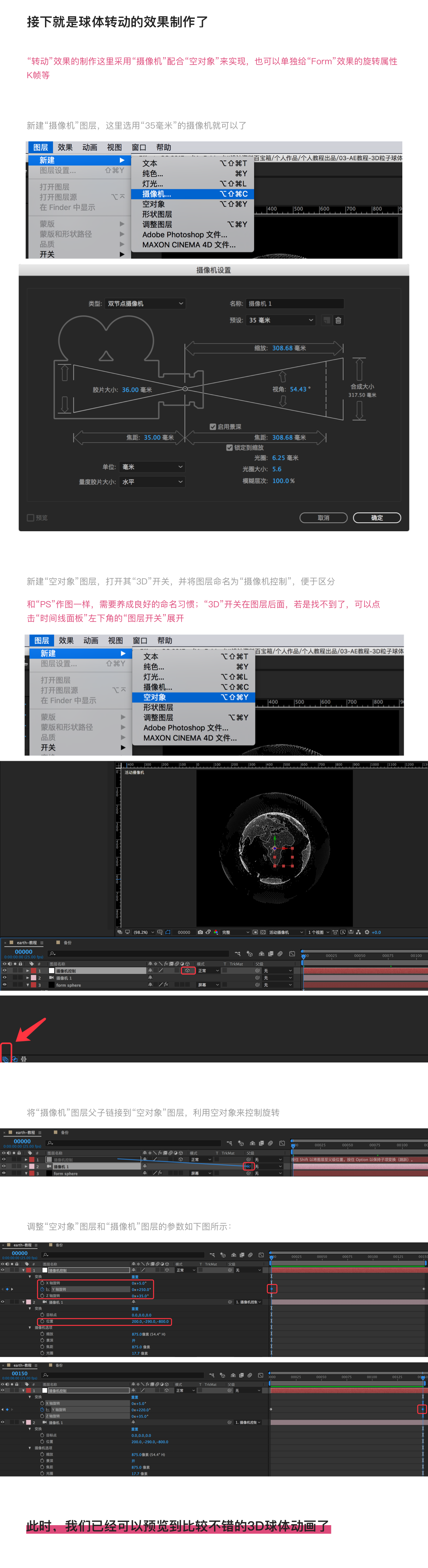This screenshot has height=1568, width=428.
Task: Open the 完整 resolution dropdown in the viewer
Action: pos(235,932)
